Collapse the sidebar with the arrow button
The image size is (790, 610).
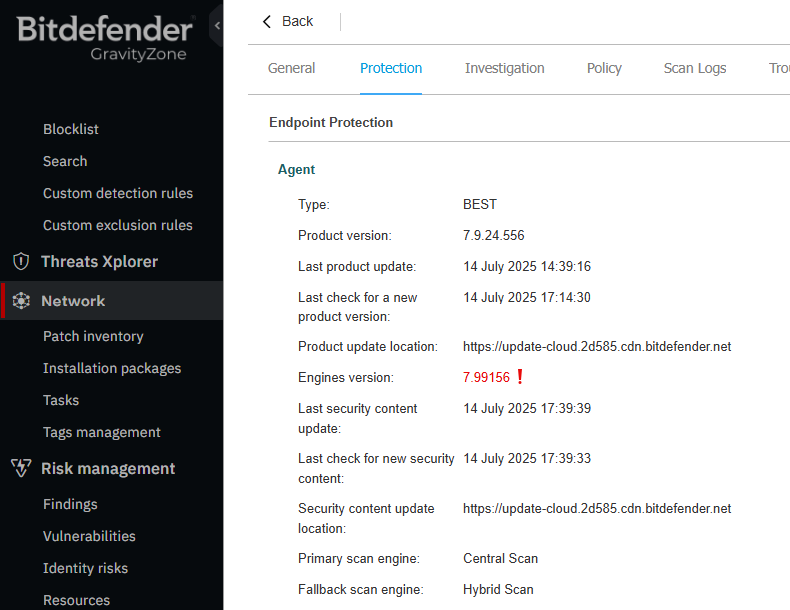[217, 25]
